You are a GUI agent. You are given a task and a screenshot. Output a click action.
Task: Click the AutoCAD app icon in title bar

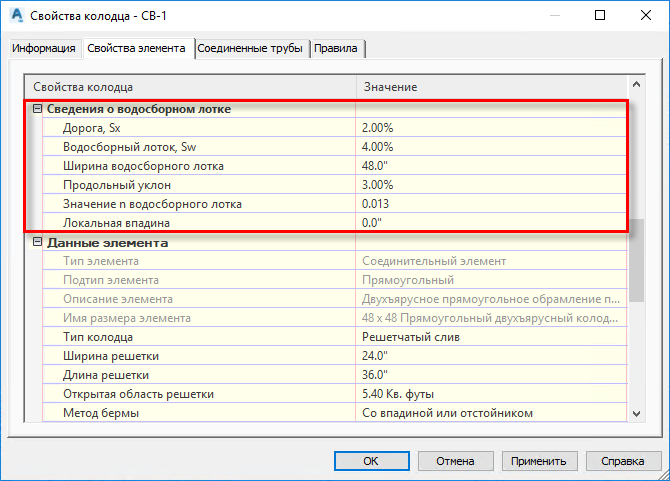coord(17,15)
